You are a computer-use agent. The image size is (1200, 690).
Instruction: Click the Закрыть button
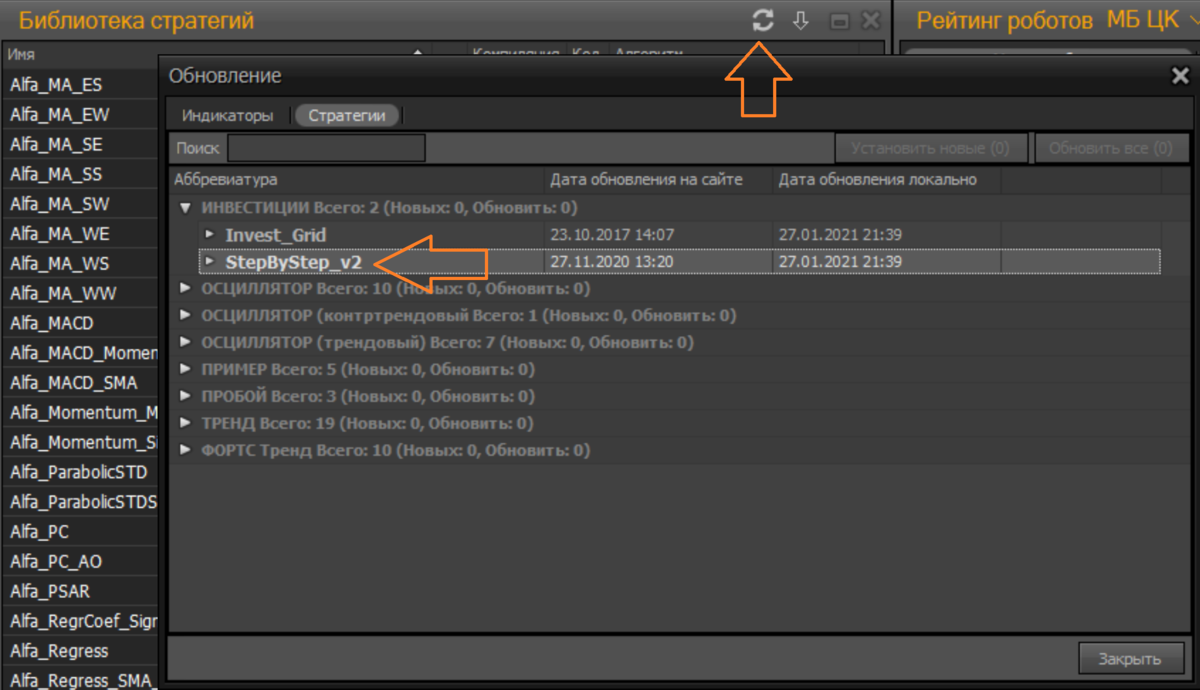[x=1129, y=659]
